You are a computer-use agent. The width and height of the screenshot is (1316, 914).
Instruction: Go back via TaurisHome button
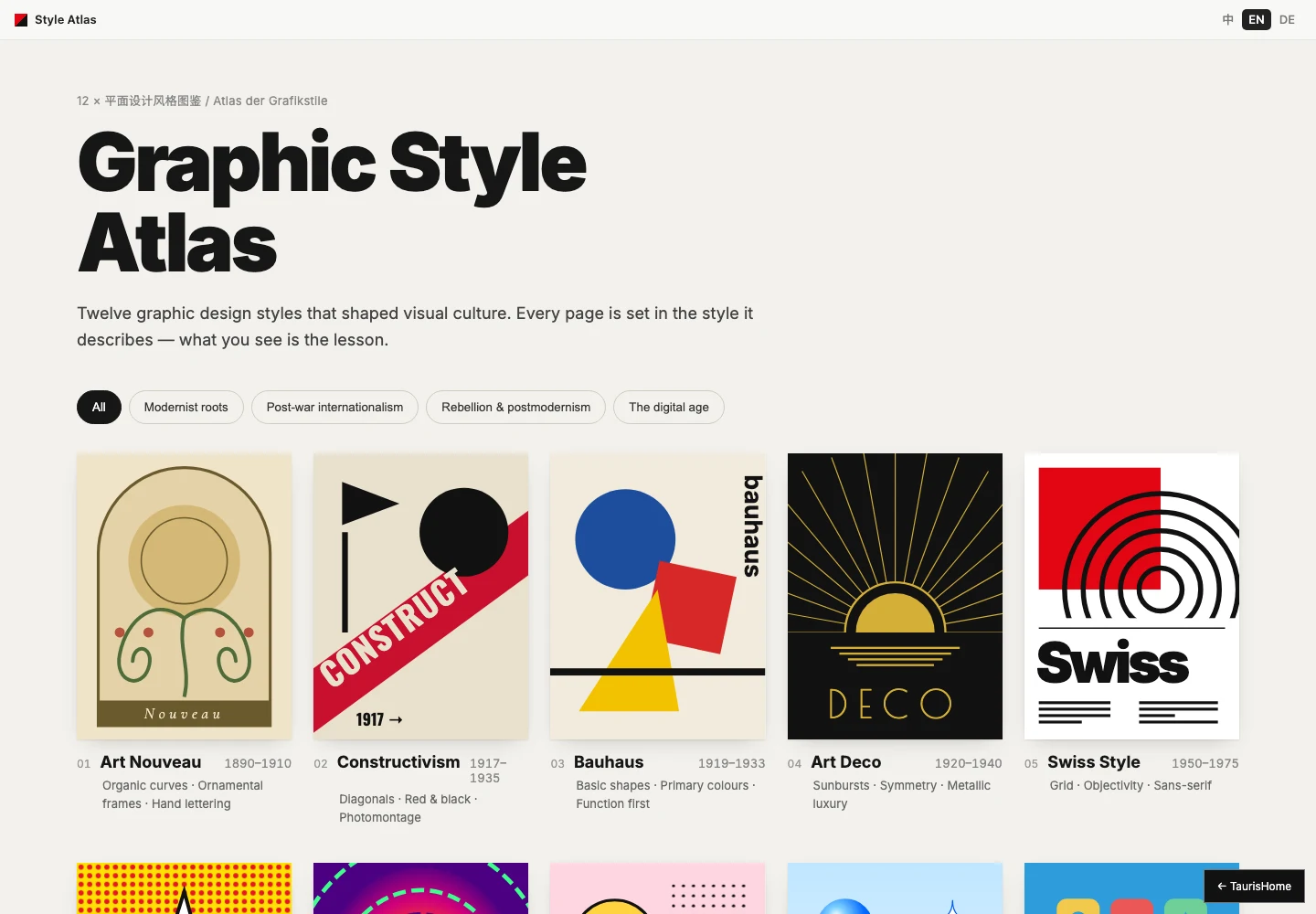1254,887
